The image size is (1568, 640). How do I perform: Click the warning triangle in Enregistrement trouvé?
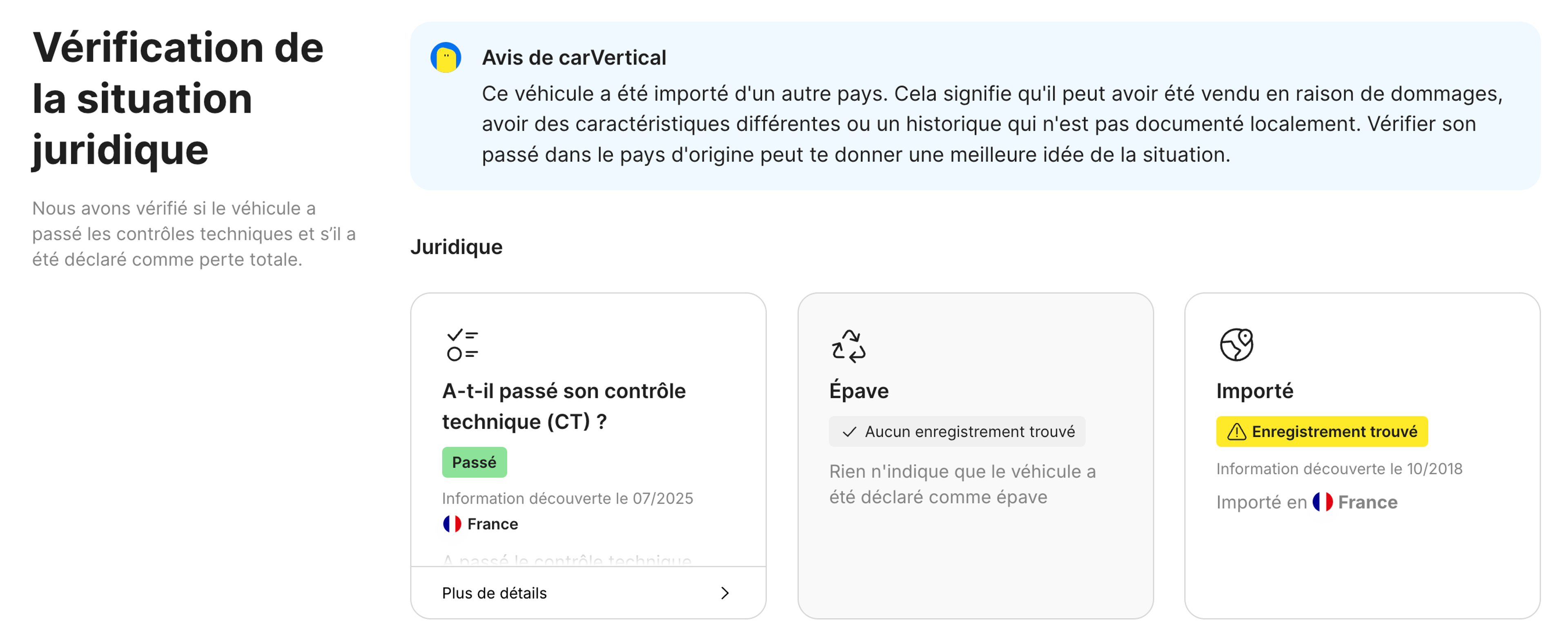1237,432
